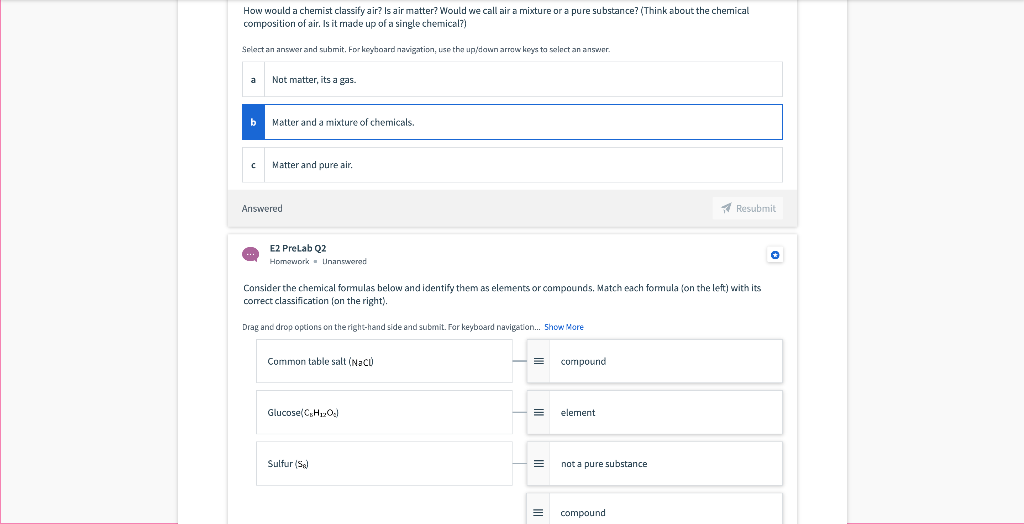
Task: Select answer a 'Not matter, its a gas.'
Action: click(512, 80)
